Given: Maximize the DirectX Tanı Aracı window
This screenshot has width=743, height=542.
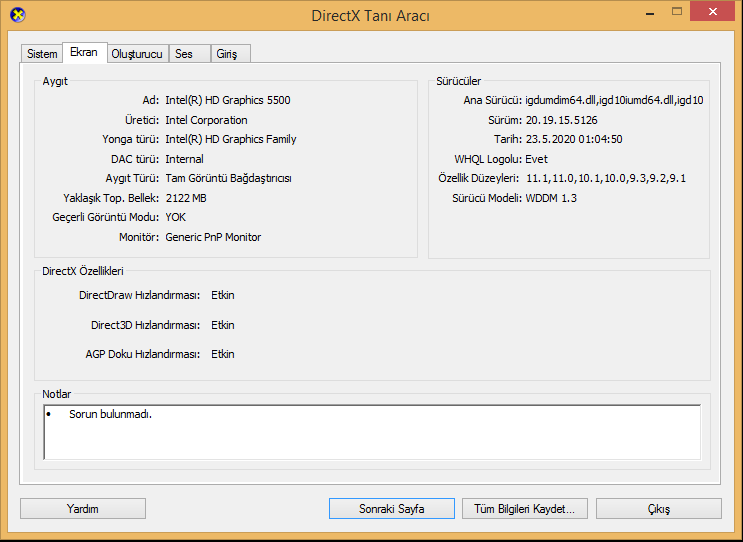Looking at the screenshot, I should (x=677, y=12).
